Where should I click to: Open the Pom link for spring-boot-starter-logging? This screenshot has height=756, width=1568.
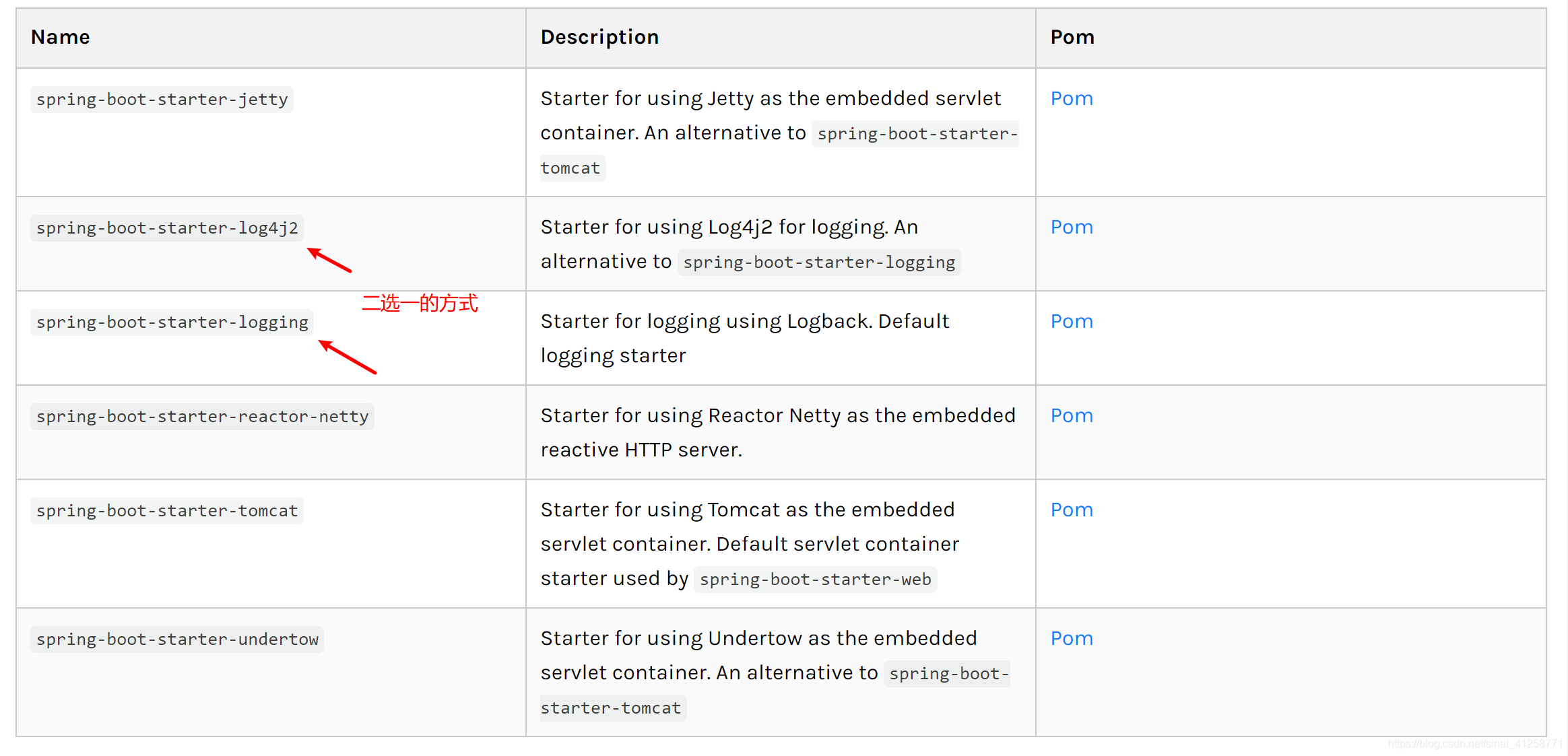click(x=1072, y=322)
